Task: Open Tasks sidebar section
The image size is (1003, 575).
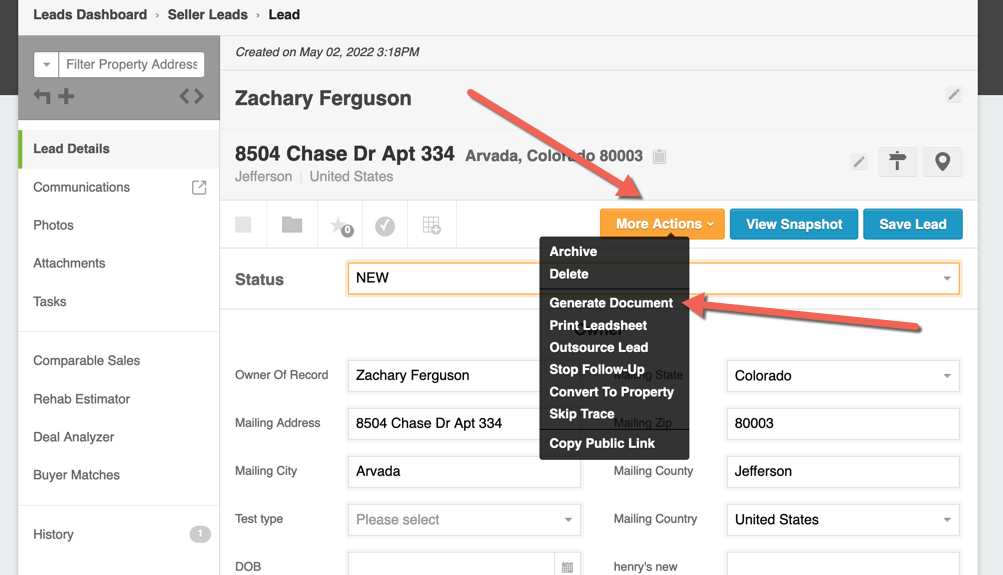Action: pos(49,301)
